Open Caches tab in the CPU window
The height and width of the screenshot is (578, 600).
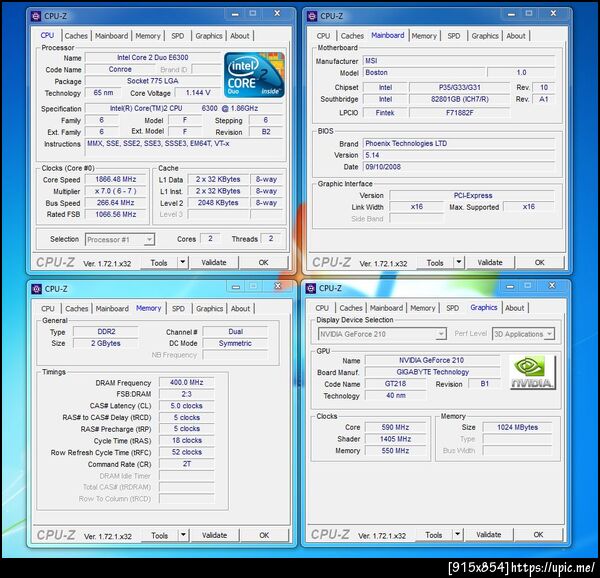click(x=76, y=36)
